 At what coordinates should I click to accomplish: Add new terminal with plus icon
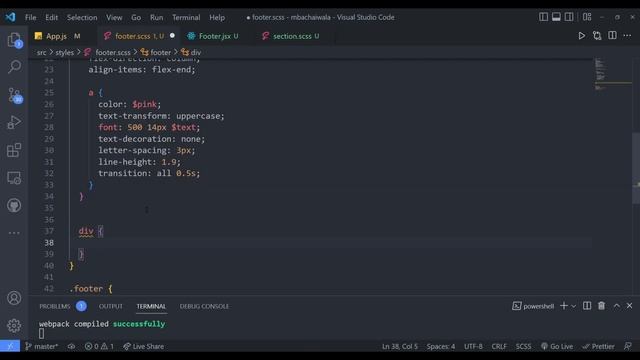[564, 306]
